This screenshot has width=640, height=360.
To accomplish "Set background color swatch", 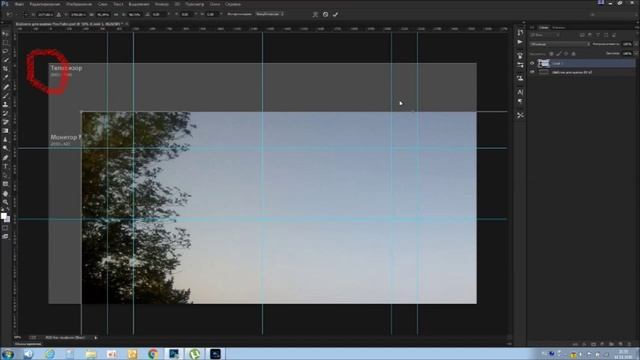I will (x=7, y=219).
